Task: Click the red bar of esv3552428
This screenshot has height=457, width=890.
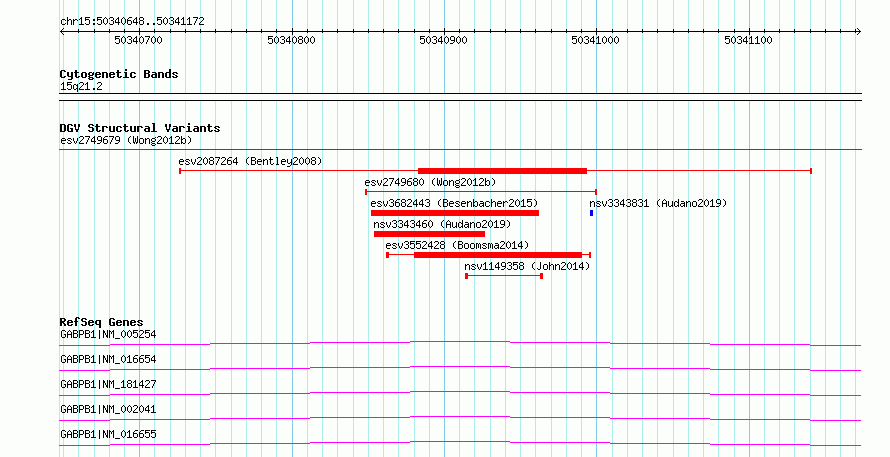Action: point(498,255)
